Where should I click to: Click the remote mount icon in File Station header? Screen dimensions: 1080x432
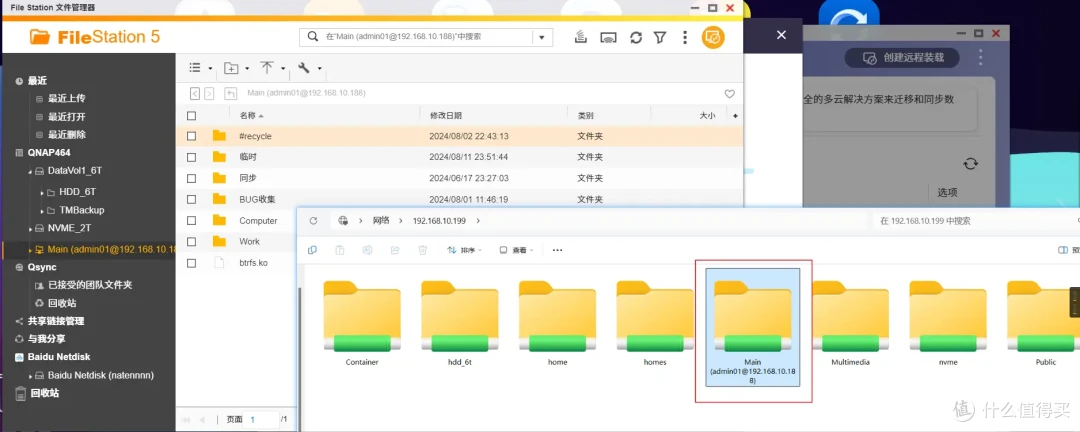[581, 37]
